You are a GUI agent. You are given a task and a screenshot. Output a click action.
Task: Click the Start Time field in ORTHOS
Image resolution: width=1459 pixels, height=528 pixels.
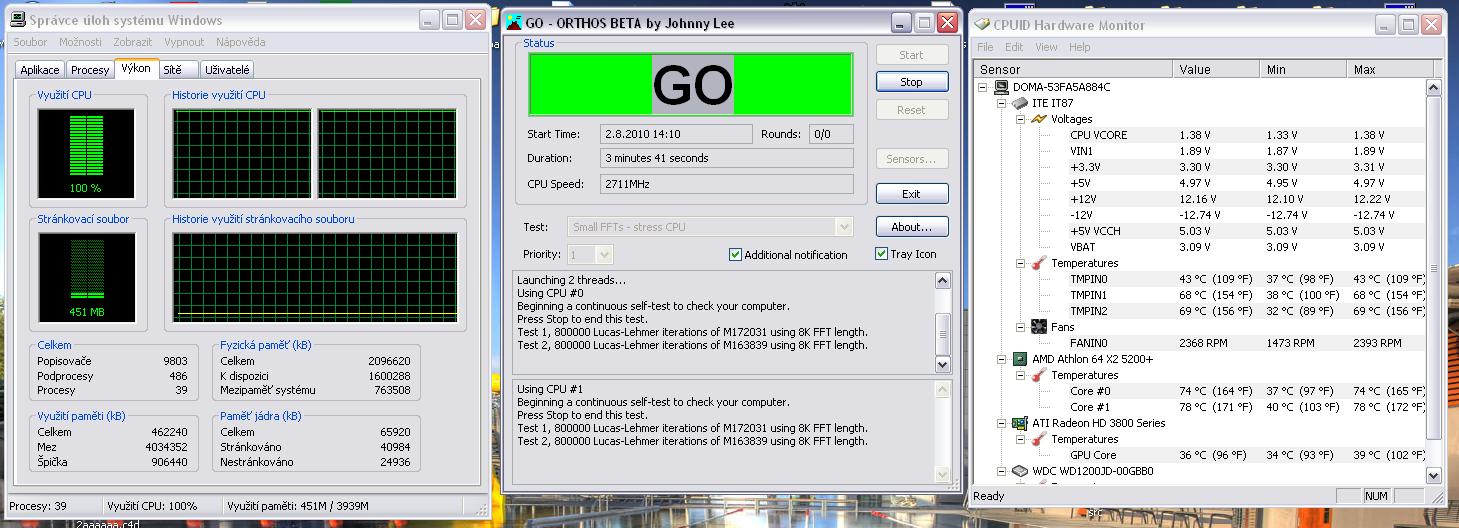(676, 134)
